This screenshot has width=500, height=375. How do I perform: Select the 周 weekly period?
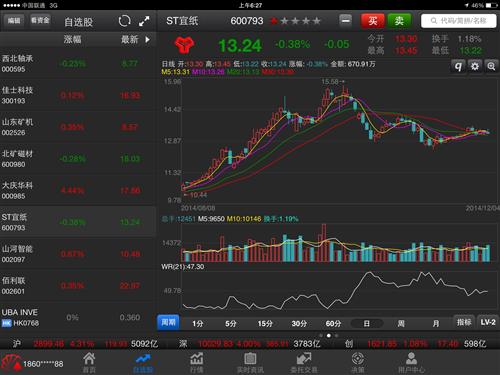tap(401, 323)
